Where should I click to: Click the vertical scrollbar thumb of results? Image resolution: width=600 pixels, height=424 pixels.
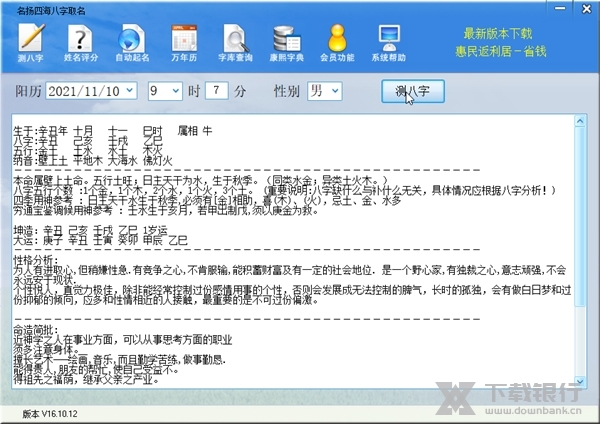(580, 216)
